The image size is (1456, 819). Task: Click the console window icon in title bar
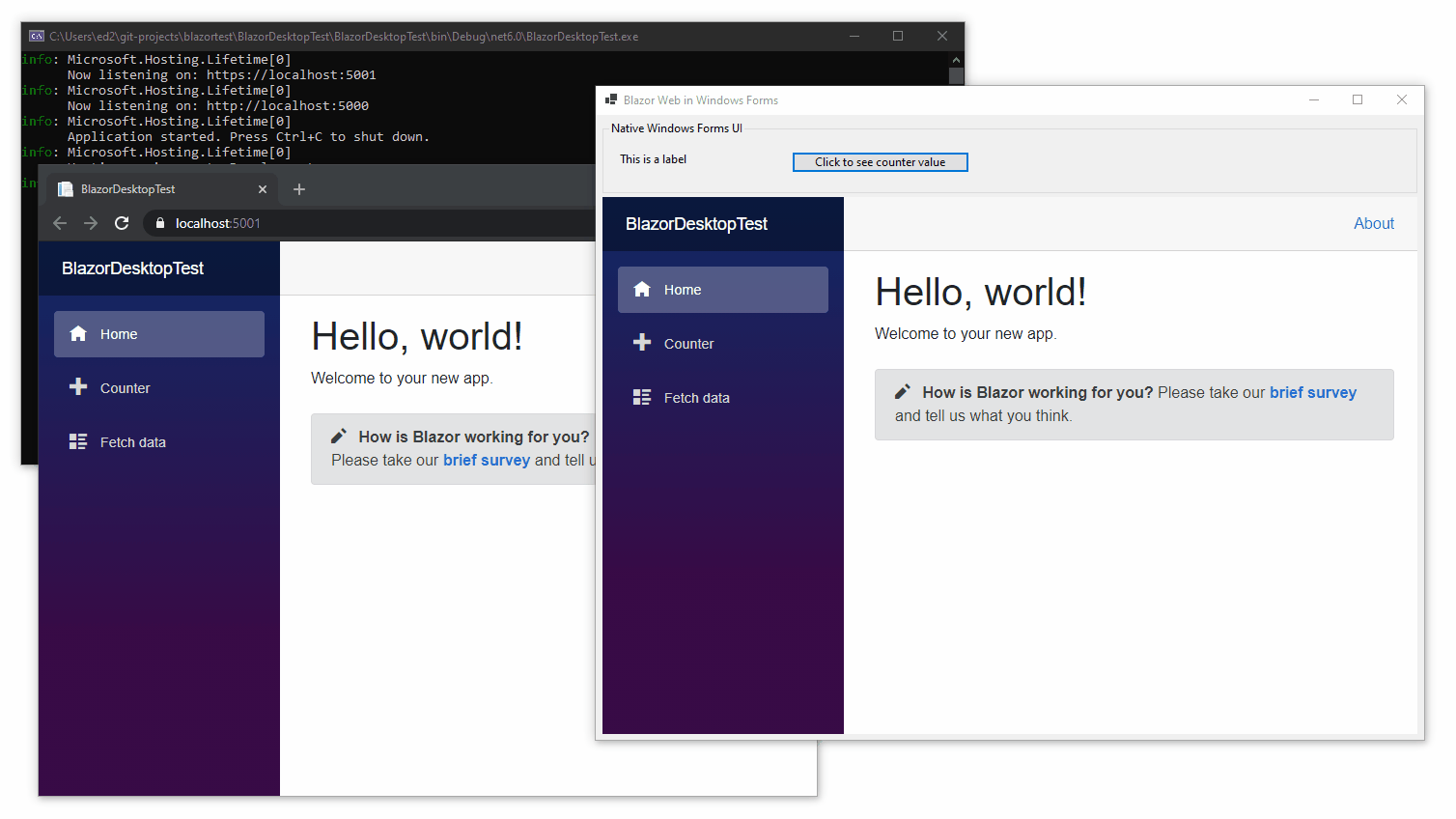37,36
